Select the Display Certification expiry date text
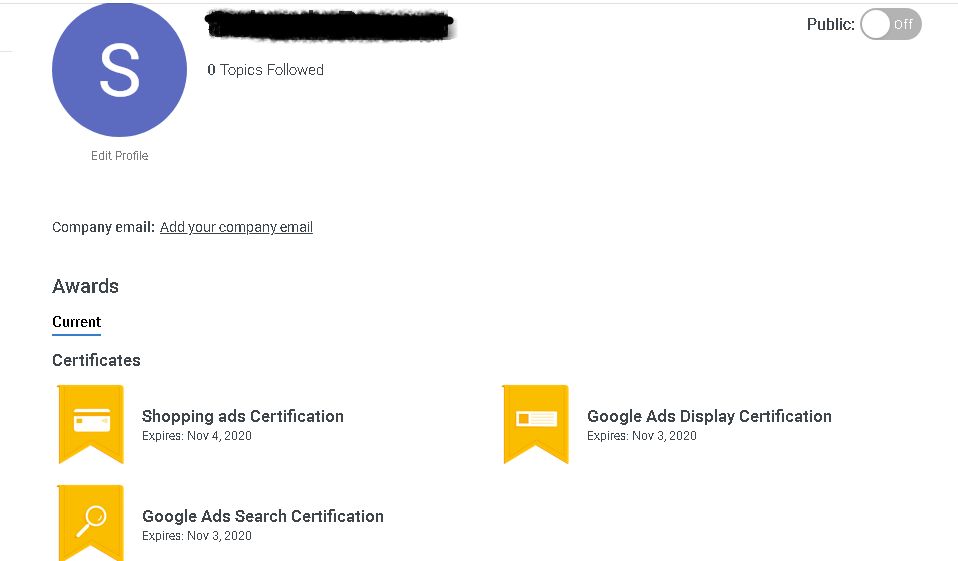The width and height of the screenshot is (958, 561). point(641,436)
